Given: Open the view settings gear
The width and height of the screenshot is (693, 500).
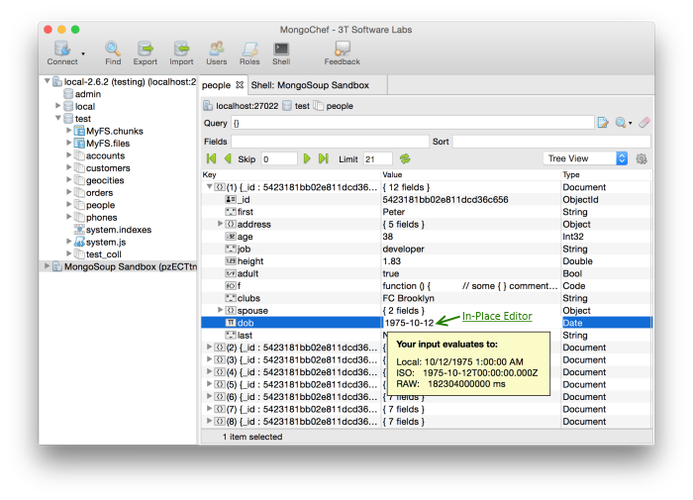Looking at the screenshot, I should (641, 159).
